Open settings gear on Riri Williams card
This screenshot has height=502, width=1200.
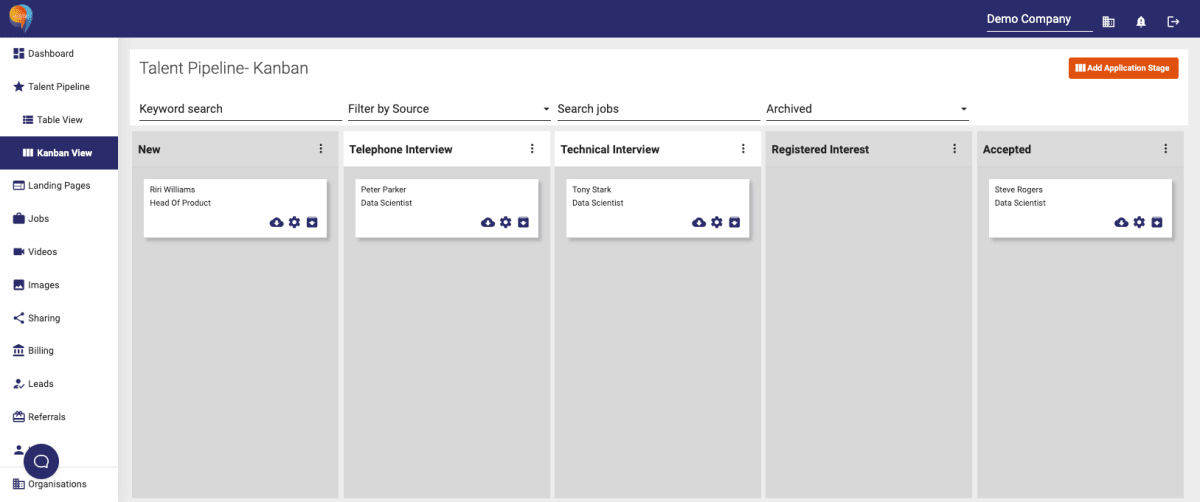pyautogui.click(x=294, y=222)
